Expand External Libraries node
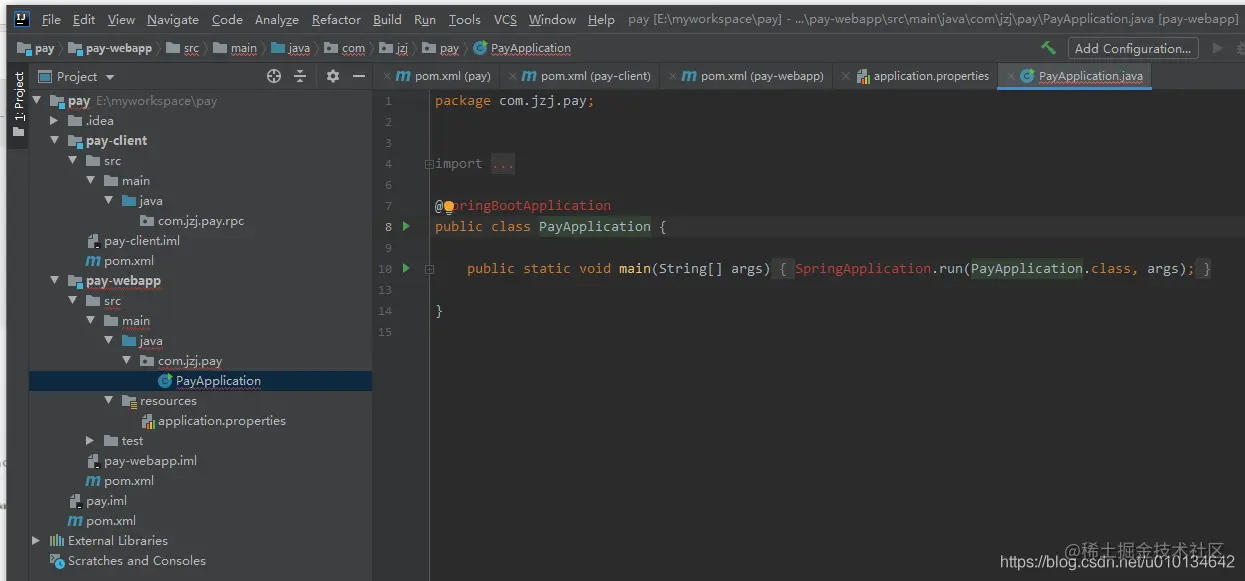The width and height of the screenshot is (1245, 581). click(x=37, y=541)
